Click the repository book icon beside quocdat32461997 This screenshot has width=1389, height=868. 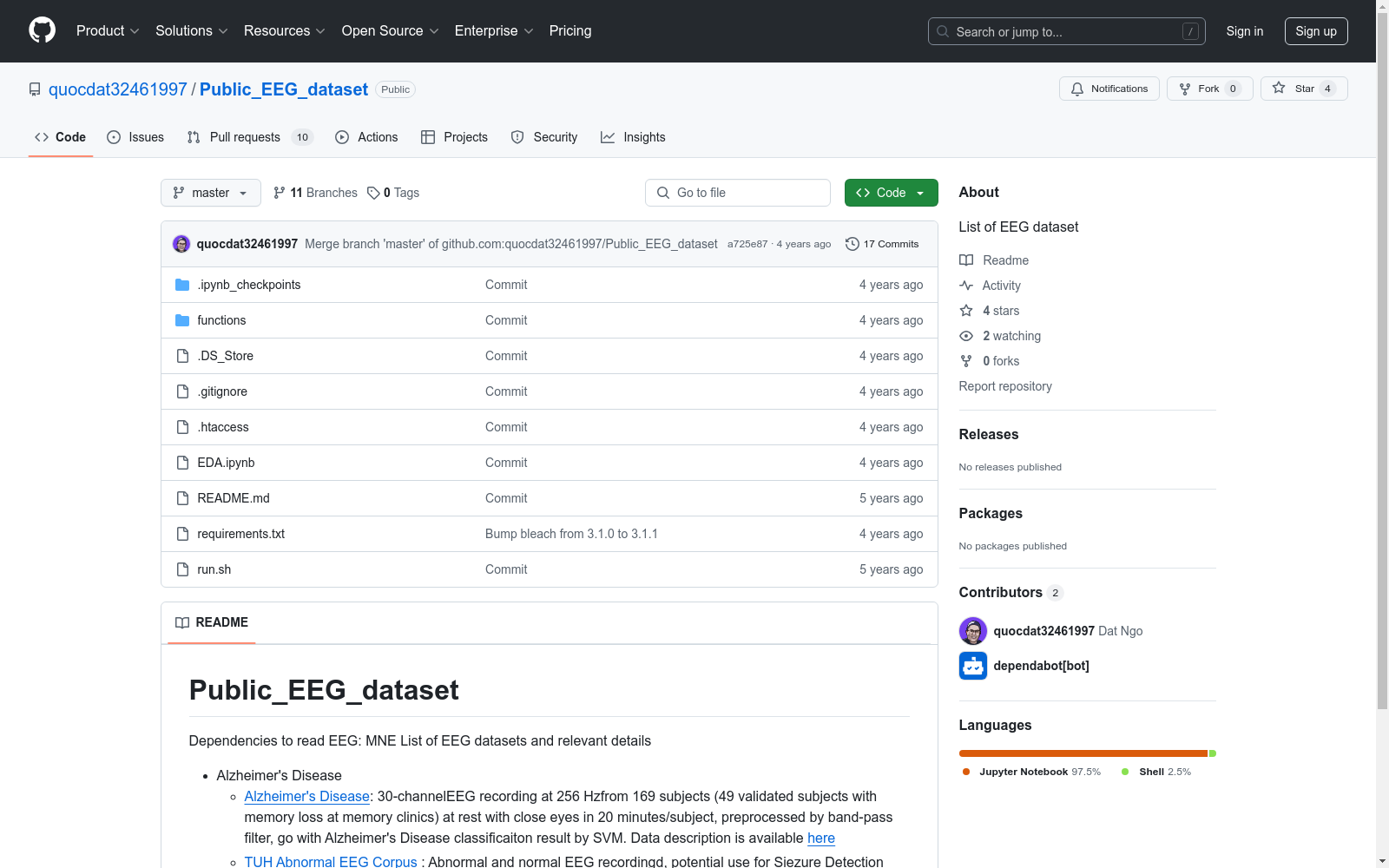point(35,89)
